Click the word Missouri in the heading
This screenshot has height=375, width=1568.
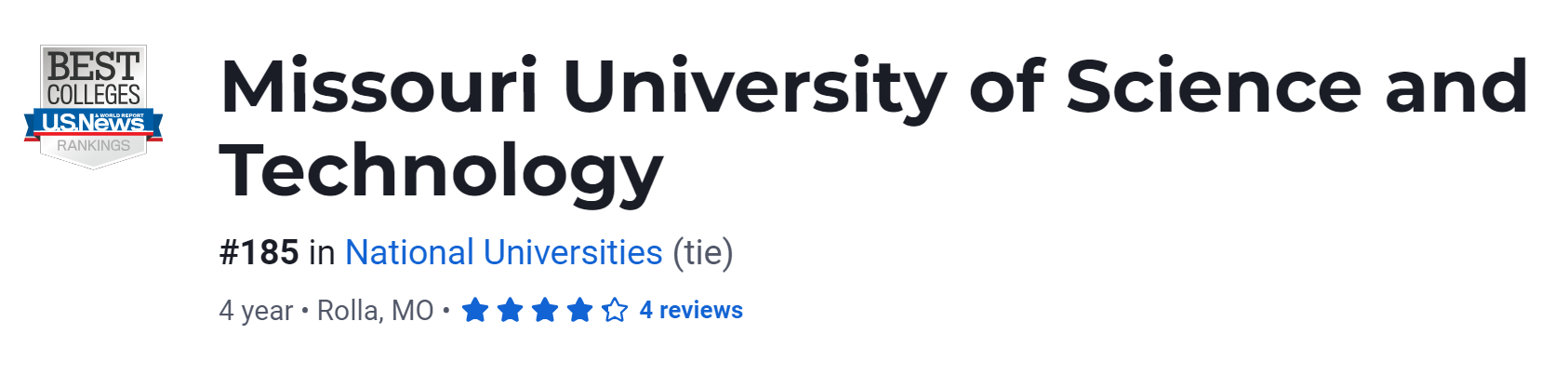point(379,87)
